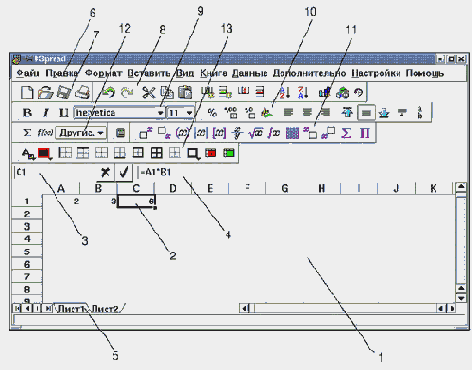Open the helvetica font name dropdown
472x370 pixels.
pyautogui.click(x=160, y=113)
